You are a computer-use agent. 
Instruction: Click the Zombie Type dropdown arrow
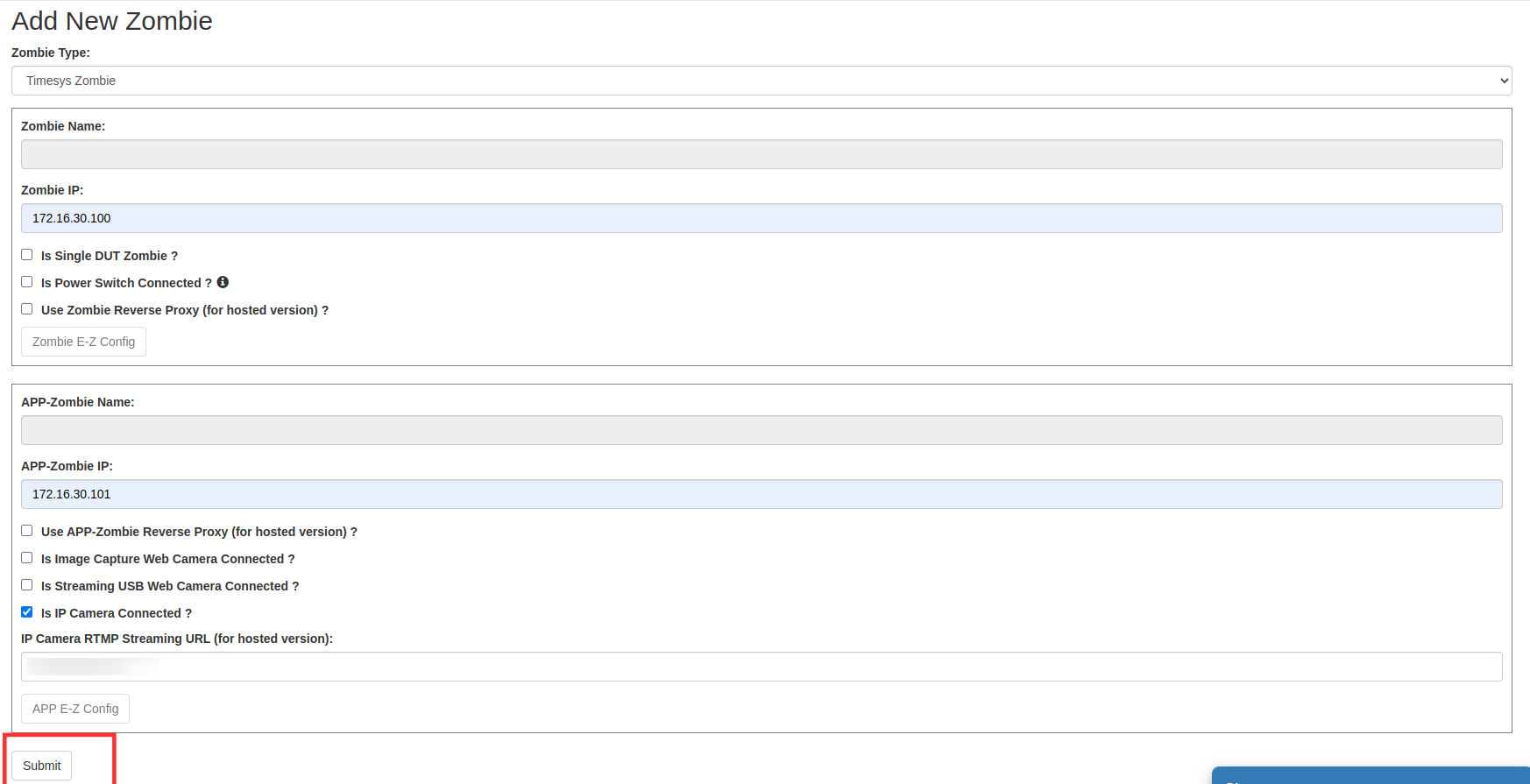pyautogui.click(x=1504, y=81)
